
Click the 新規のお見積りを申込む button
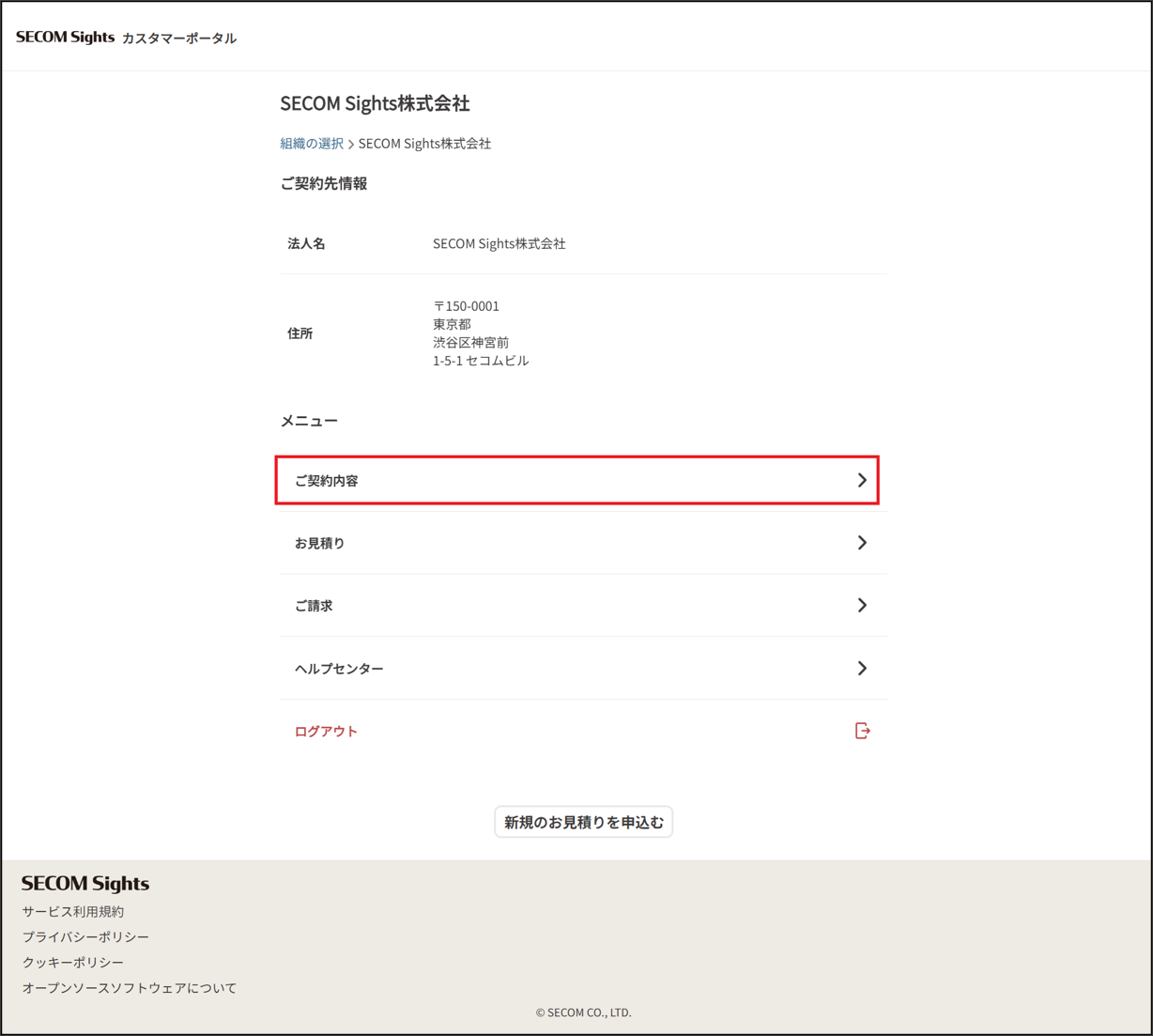tap(583, 822)
